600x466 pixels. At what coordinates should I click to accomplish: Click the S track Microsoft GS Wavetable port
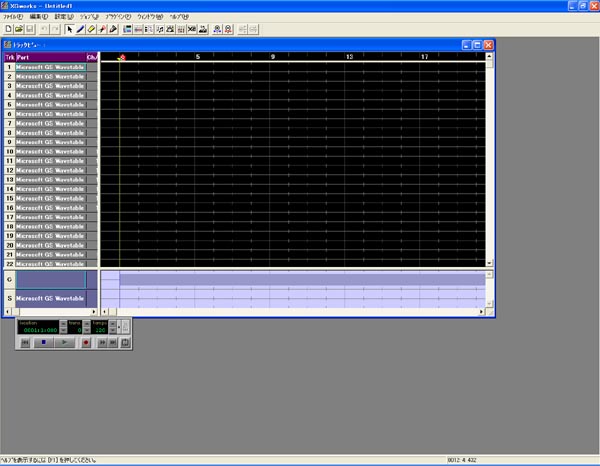[51, 298]
